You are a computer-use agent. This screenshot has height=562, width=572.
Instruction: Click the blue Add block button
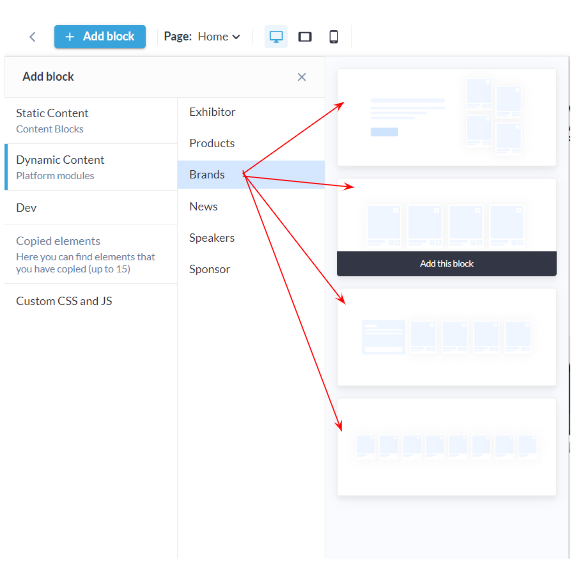pos(100,36)
